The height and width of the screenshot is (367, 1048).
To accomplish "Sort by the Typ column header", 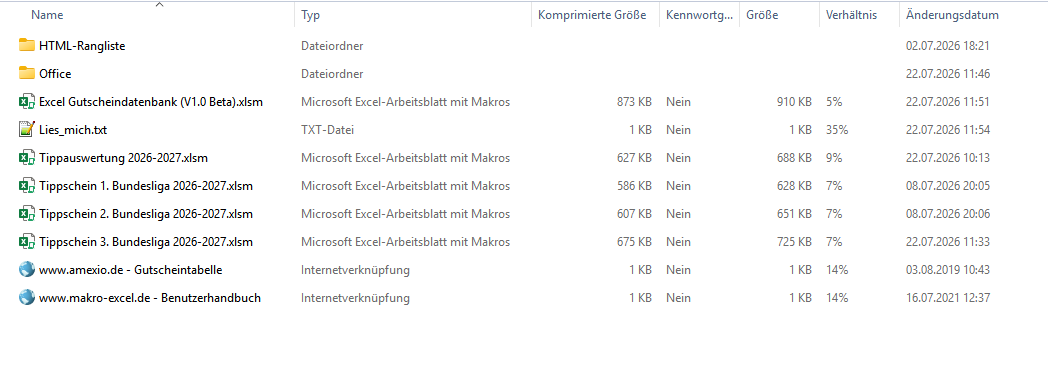I will coord(412,15).
